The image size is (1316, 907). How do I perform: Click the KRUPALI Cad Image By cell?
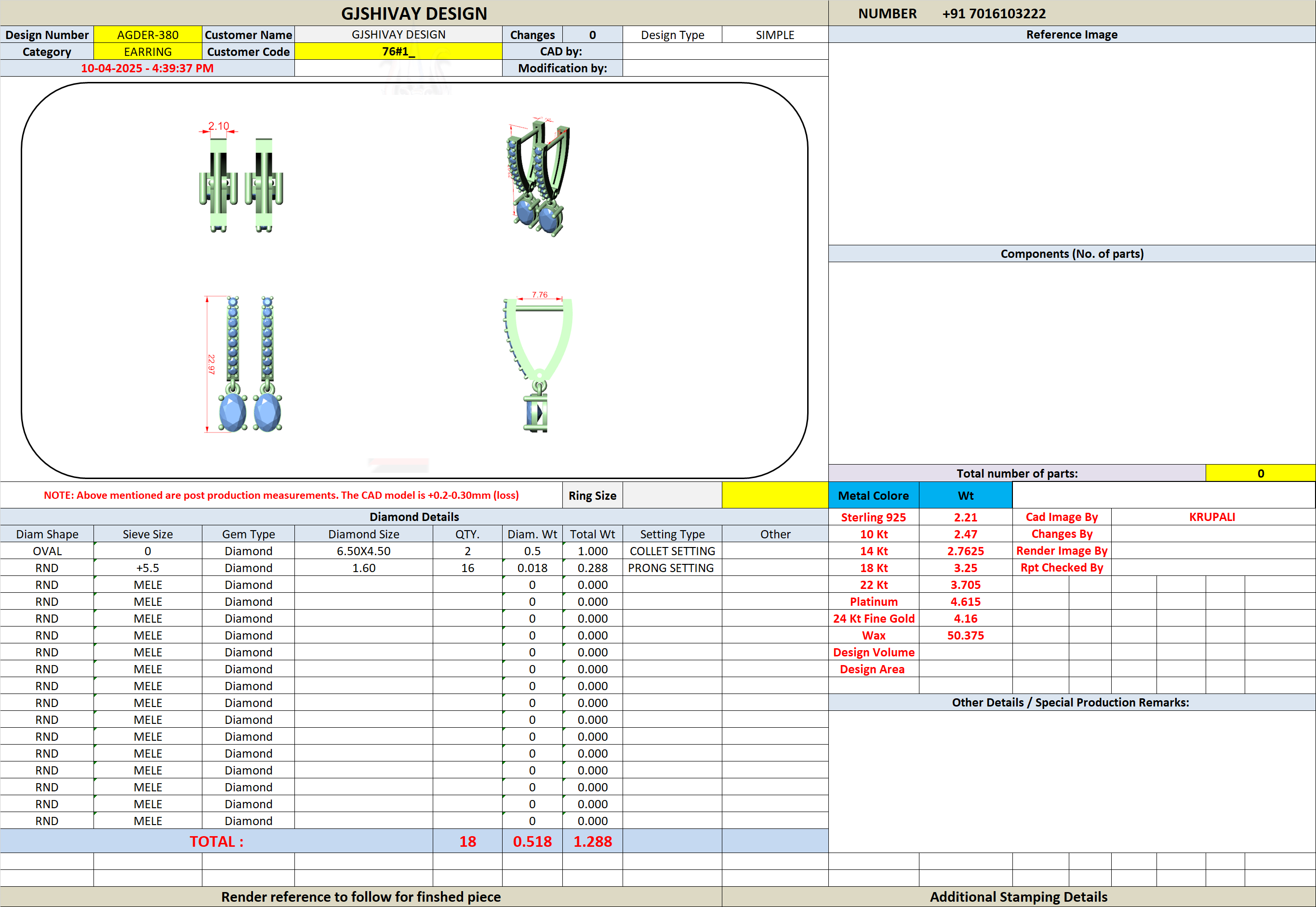tap(1212, 517)
